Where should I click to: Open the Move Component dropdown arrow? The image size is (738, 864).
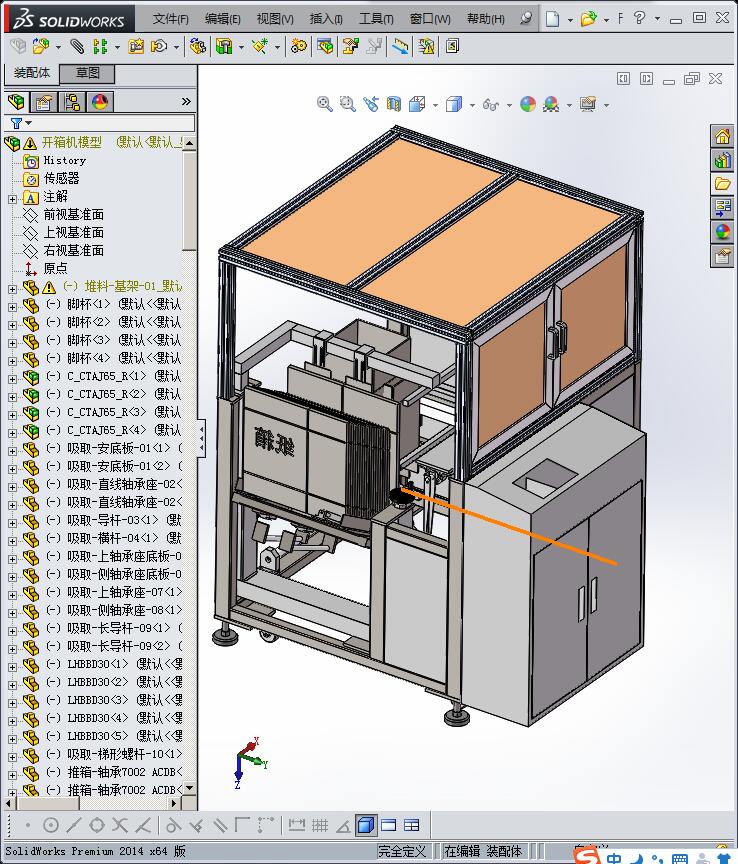pos(176,47)
